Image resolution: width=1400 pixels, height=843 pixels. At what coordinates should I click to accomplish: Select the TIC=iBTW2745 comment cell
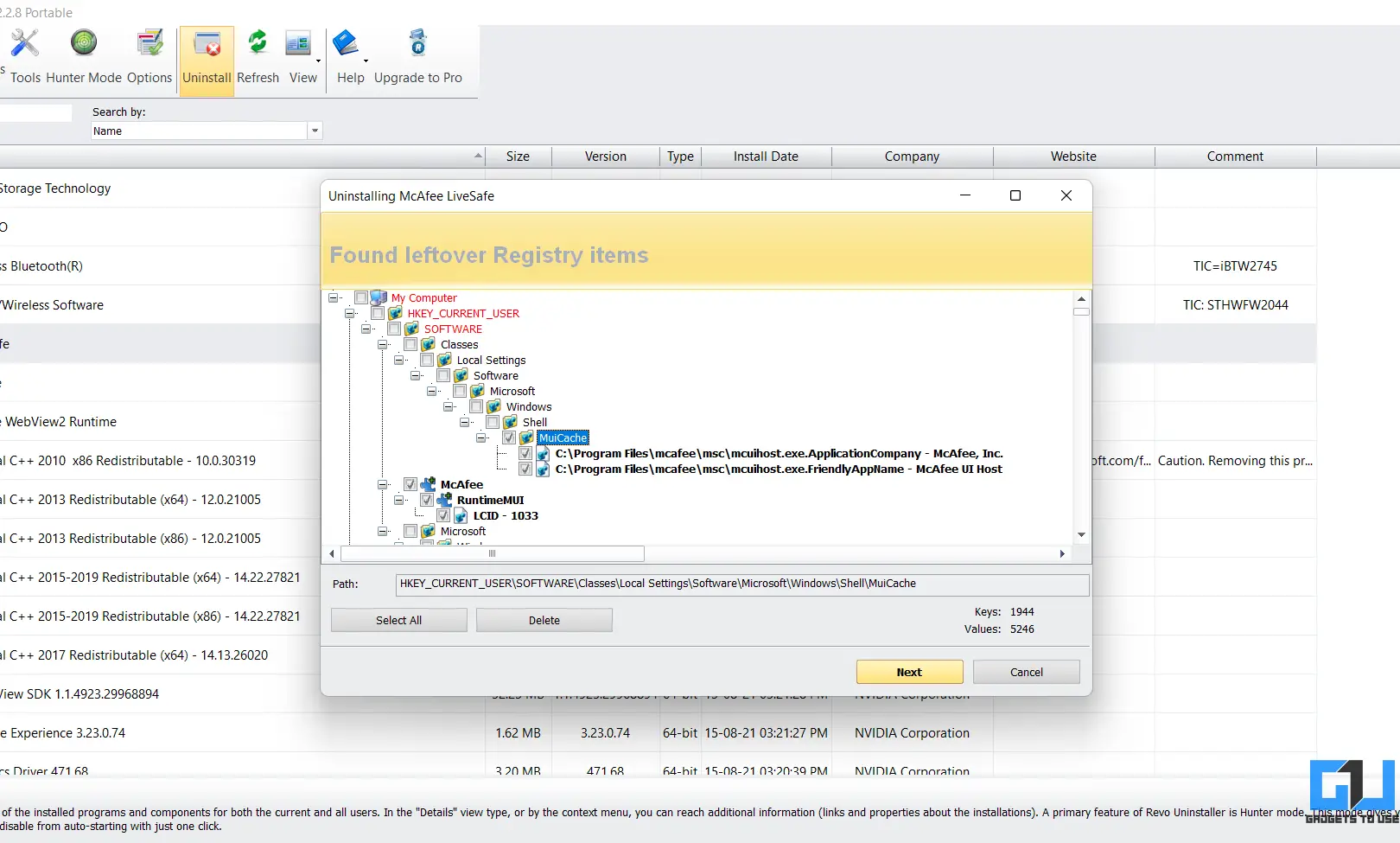point(1235,266)
